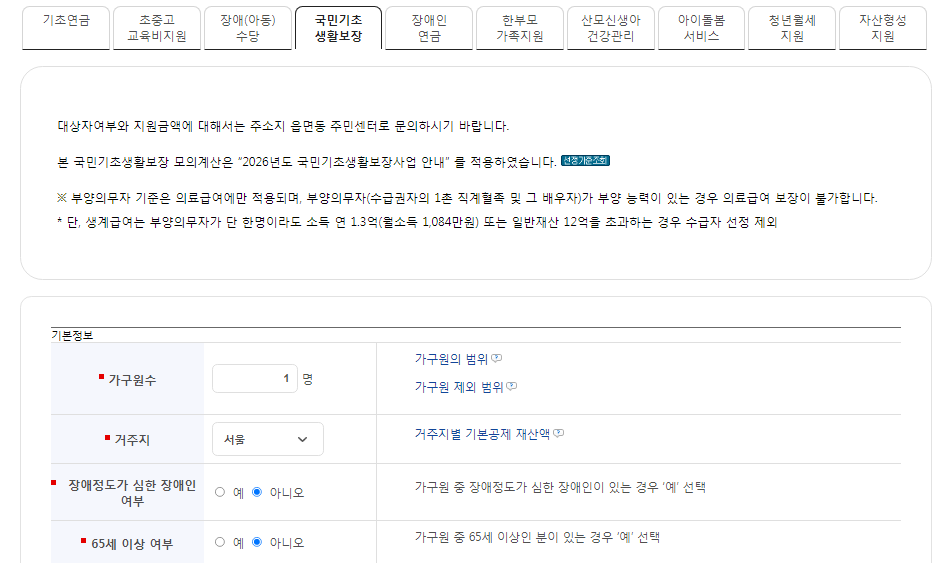Click the help icon beside 가구원의 범위
The width and height of the screenshot is (940, 563).
coord(496,358)
